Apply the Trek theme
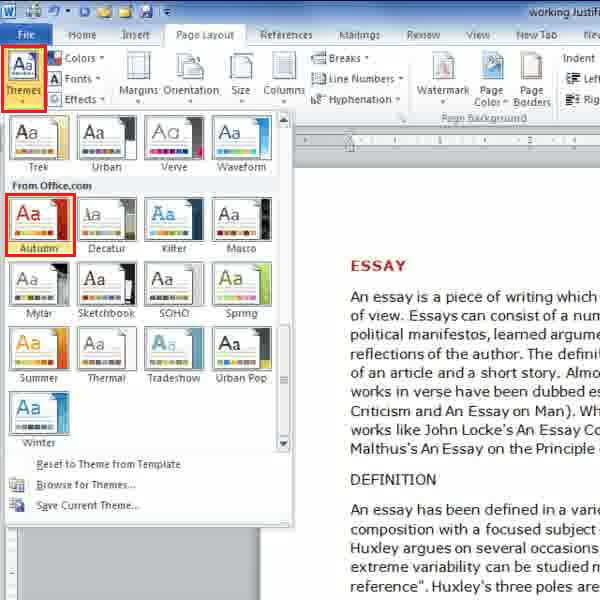Viewport: 600px width, 600px height. point(39,144)
